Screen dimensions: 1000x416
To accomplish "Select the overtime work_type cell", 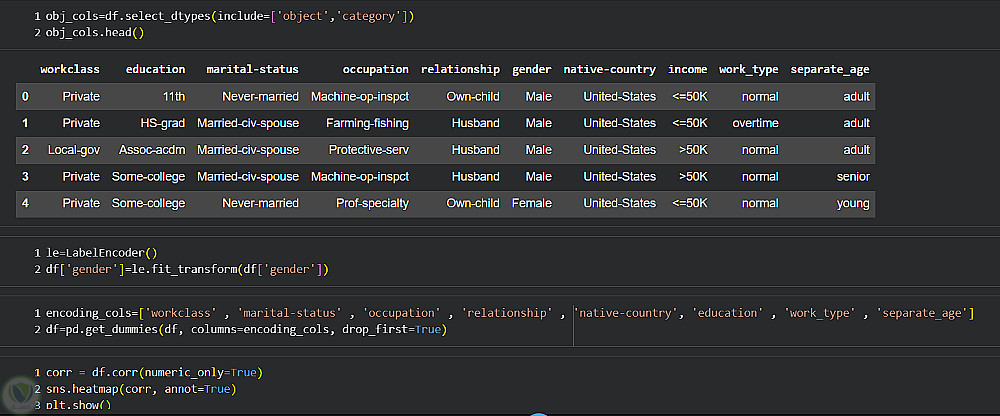I will [754, 123].
